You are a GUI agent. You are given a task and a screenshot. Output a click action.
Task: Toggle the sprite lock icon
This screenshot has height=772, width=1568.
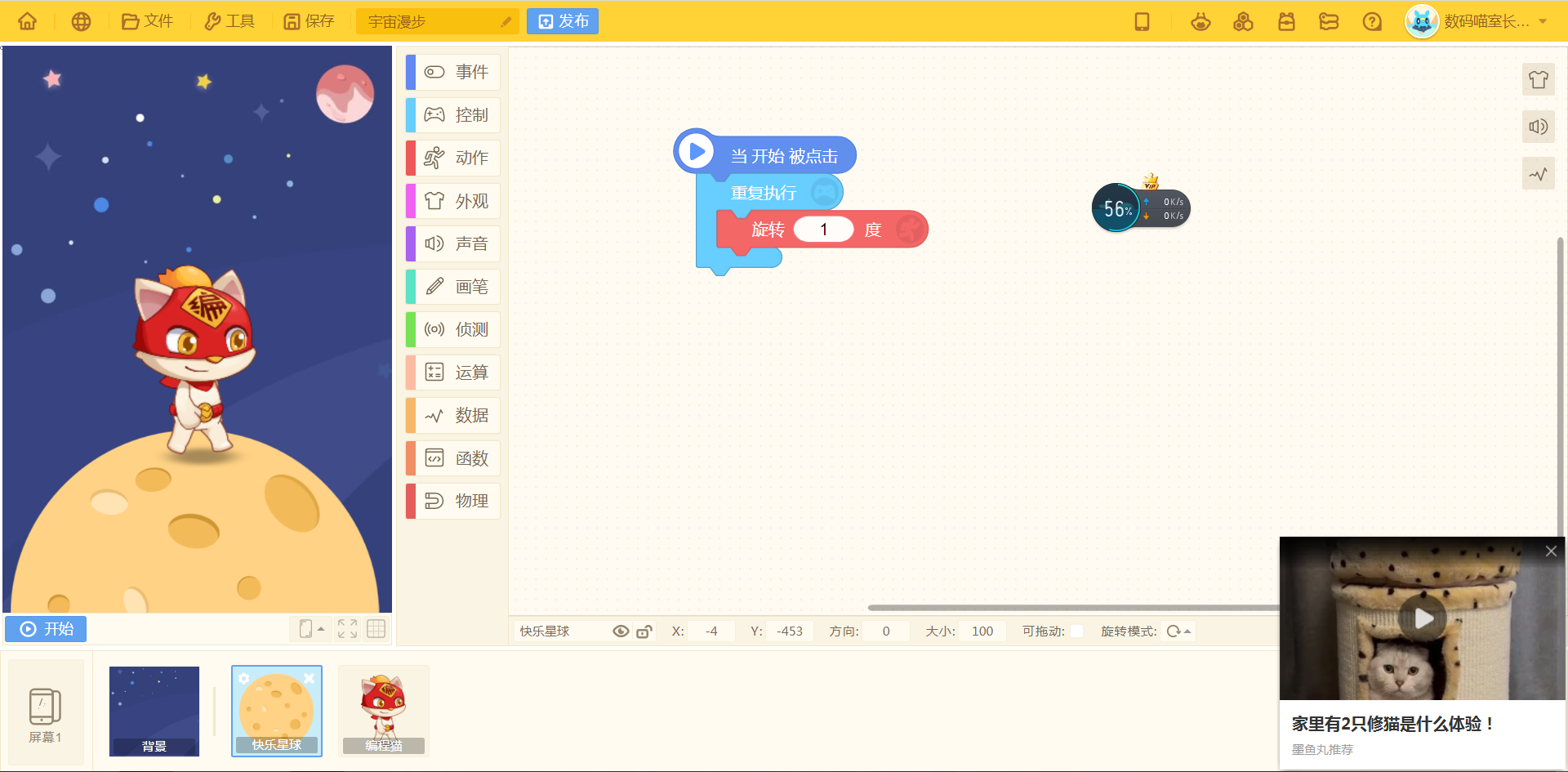click(644, 631)
